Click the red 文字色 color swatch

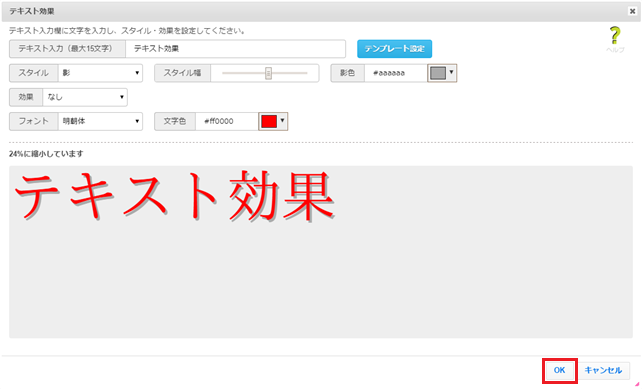[269, 122]
